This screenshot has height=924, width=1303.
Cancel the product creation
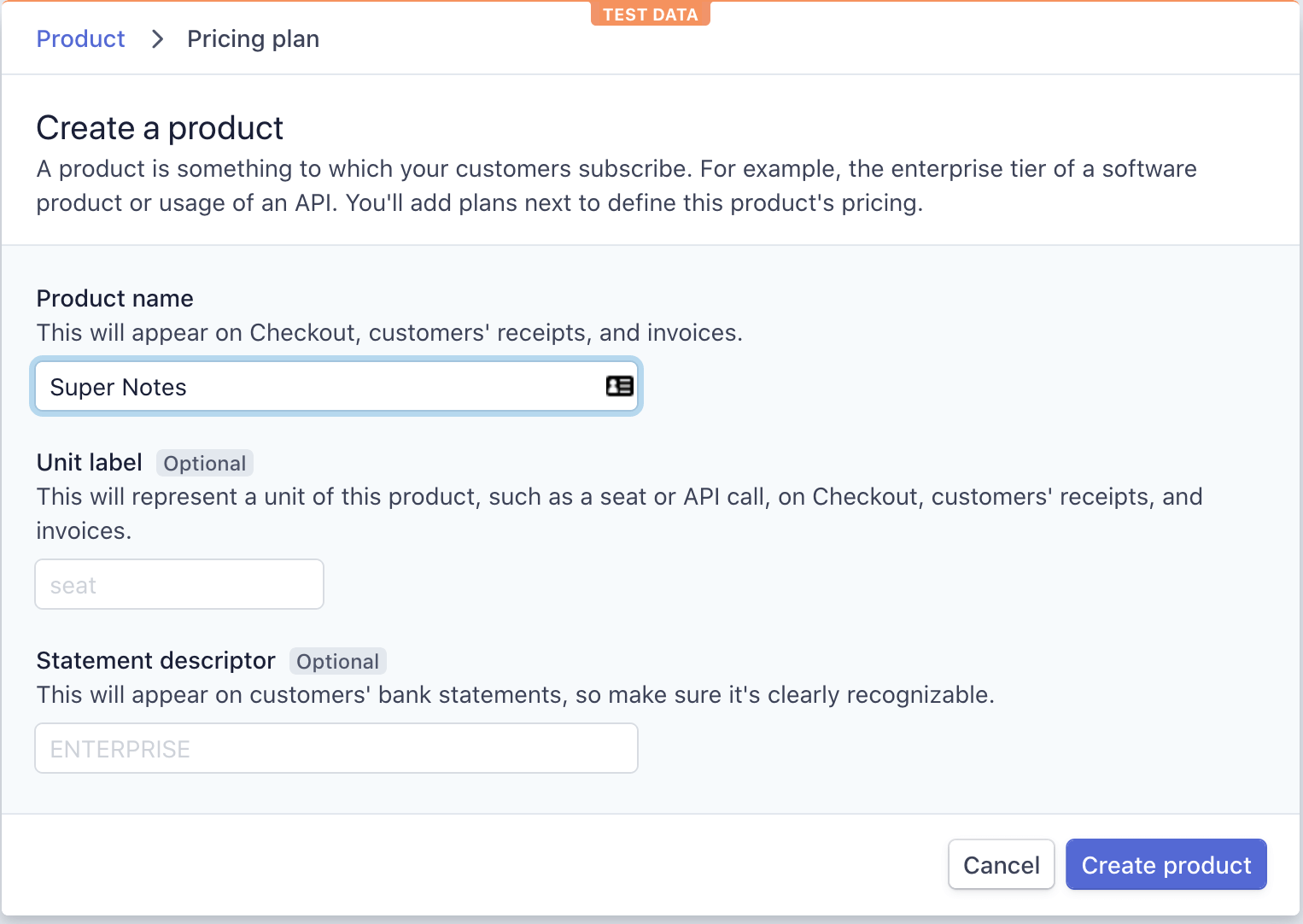[1002, 865]
